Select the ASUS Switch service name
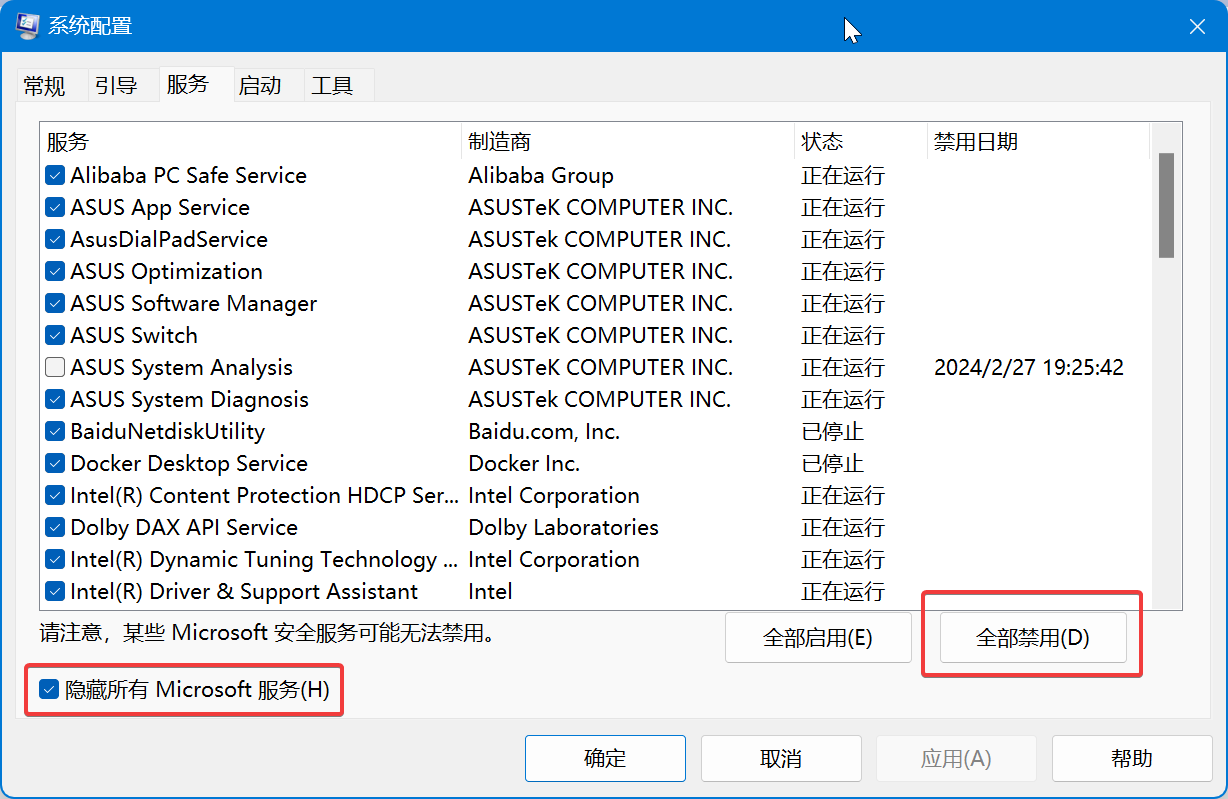The width and height of the screenshot is (1228, 799). [134, 336]
